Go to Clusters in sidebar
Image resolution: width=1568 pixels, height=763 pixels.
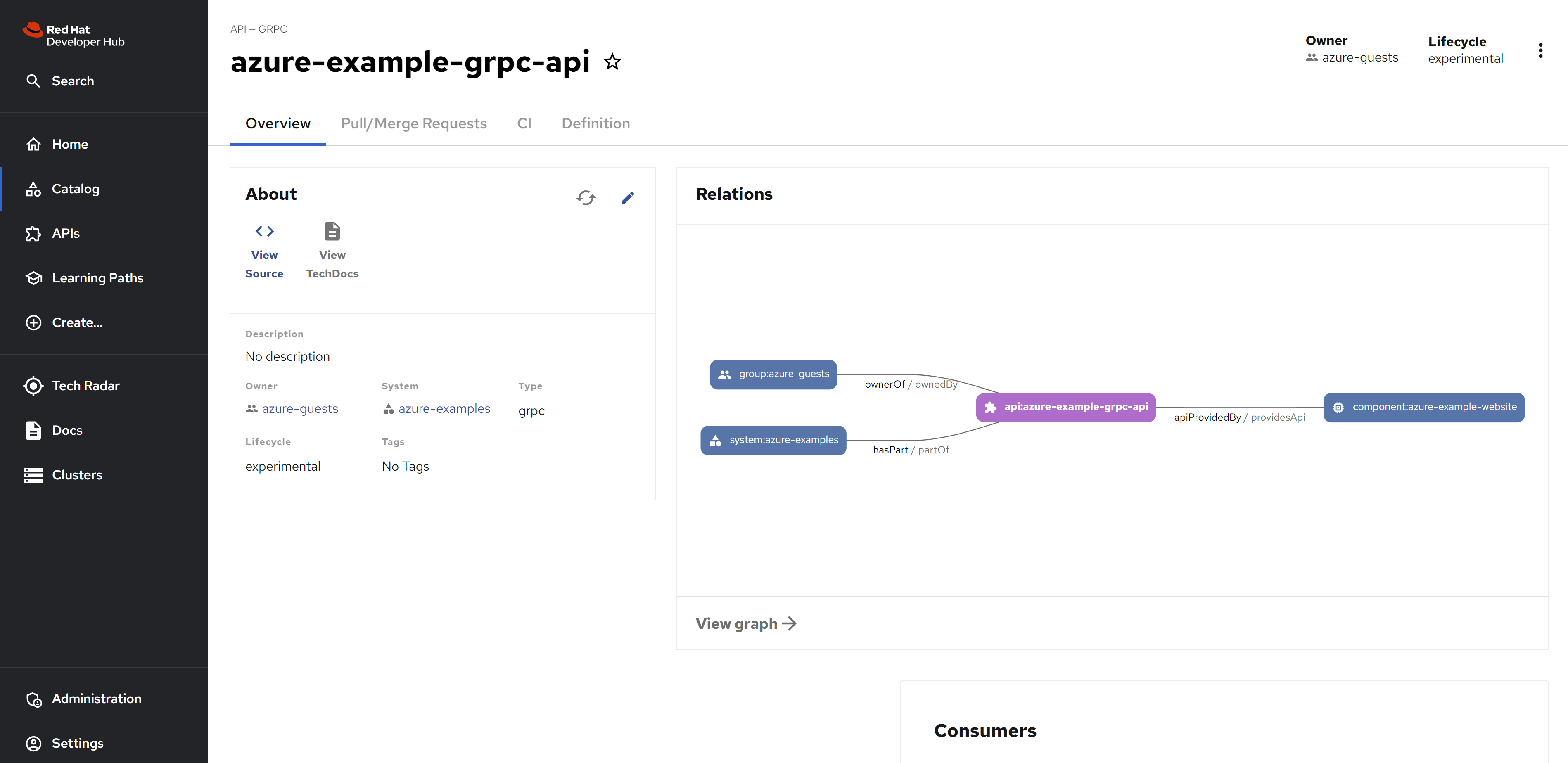click(77, 475)
